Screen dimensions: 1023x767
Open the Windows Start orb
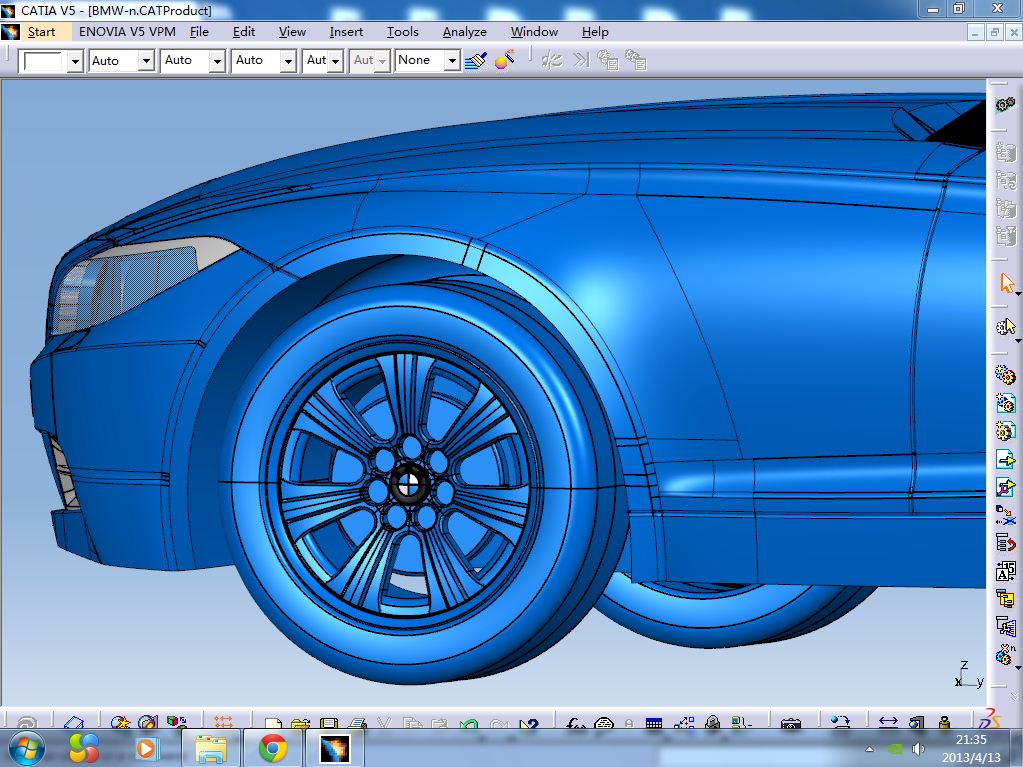click(26, 747)
